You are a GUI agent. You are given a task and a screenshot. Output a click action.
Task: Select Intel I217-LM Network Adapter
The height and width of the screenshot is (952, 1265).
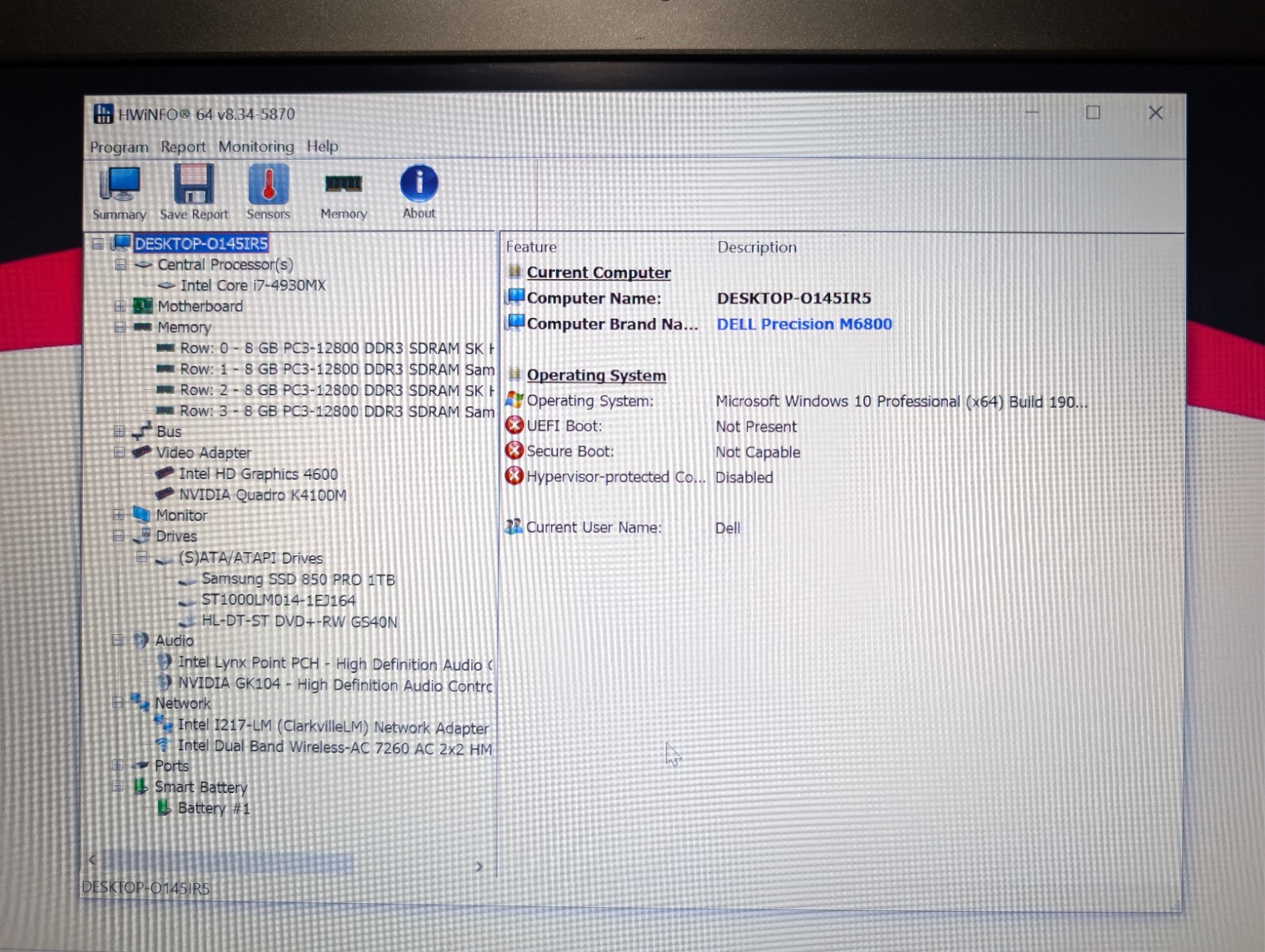[x=333, y=726]
